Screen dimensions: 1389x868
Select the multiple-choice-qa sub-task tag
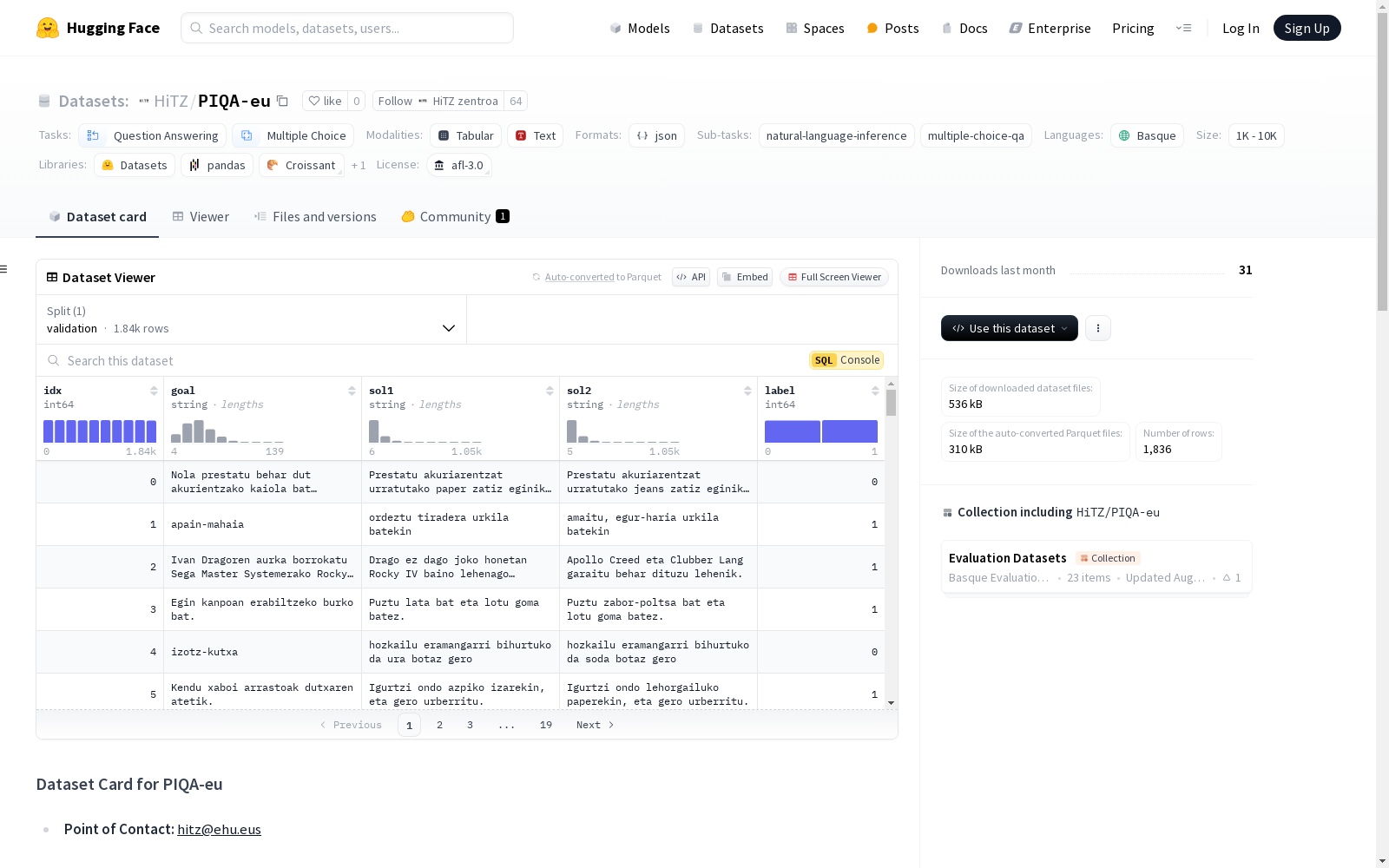tap(976, 135)
